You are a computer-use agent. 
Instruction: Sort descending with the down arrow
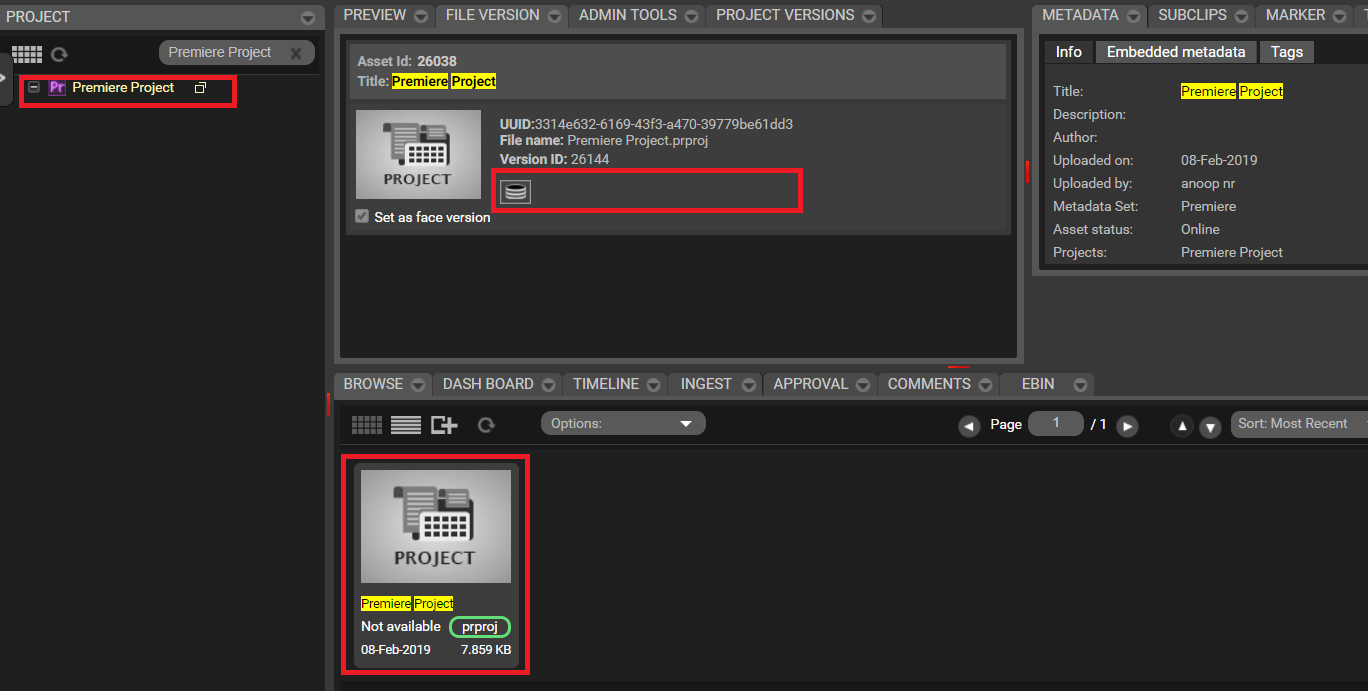(x=1210, y=426)
